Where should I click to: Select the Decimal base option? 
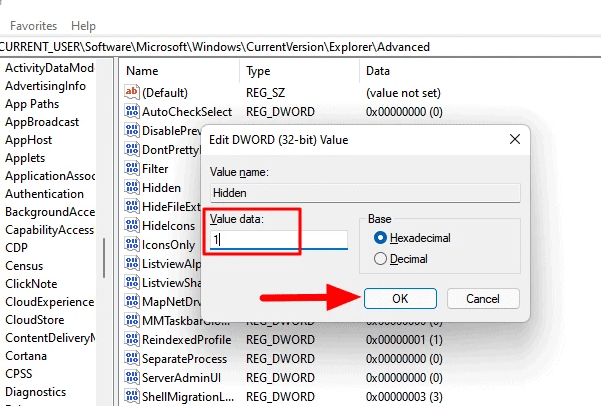(x=380, y=259)
